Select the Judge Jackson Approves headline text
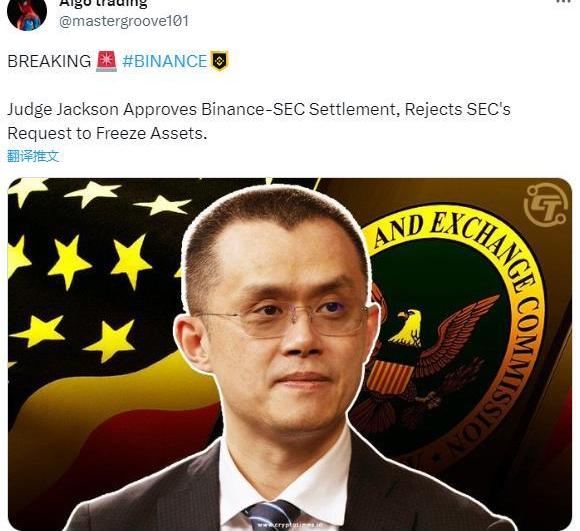The image size is (580, 531). [259, 109]
